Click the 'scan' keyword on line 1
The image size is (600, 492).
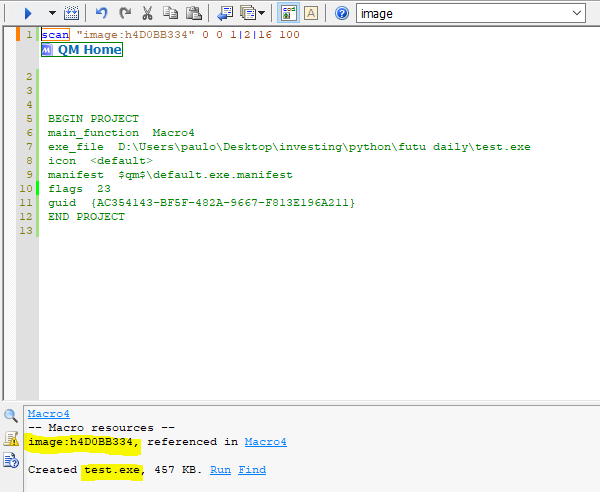click(x=55, y=35)
